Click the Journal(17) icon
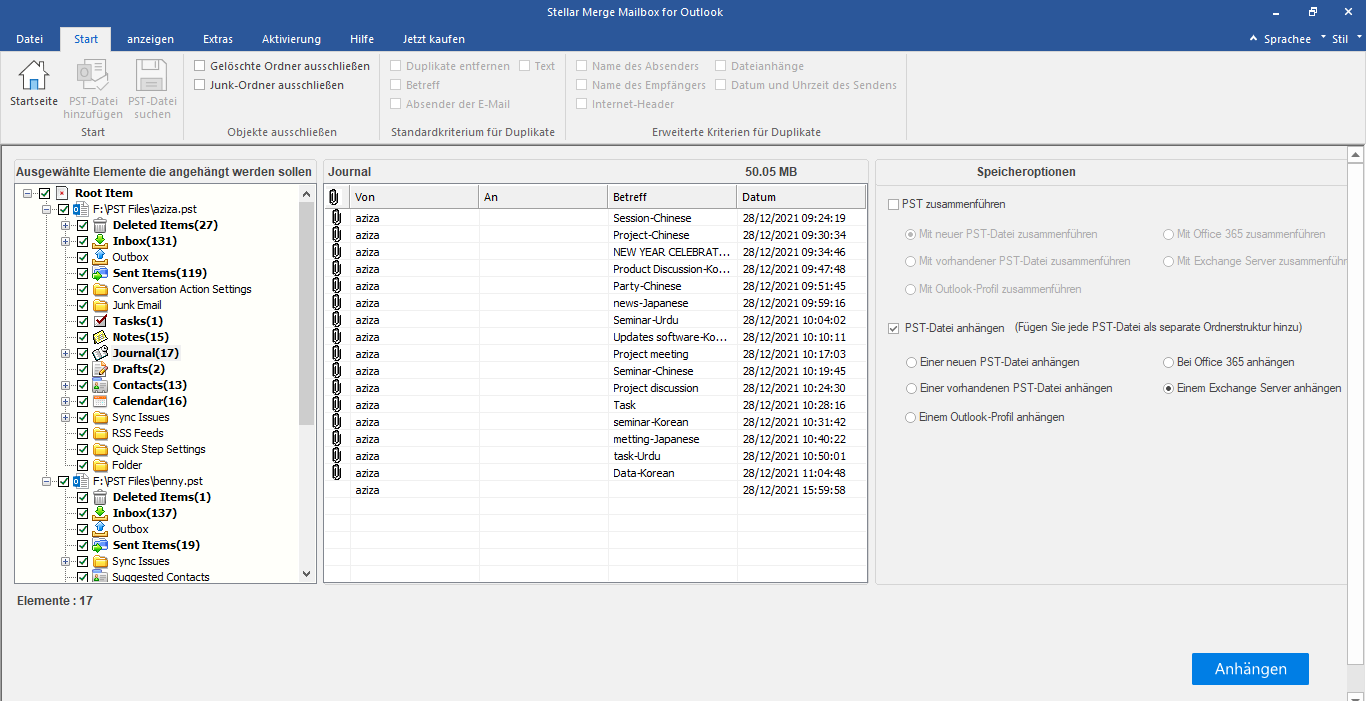The image size is (1366, 701). point(100,353)
